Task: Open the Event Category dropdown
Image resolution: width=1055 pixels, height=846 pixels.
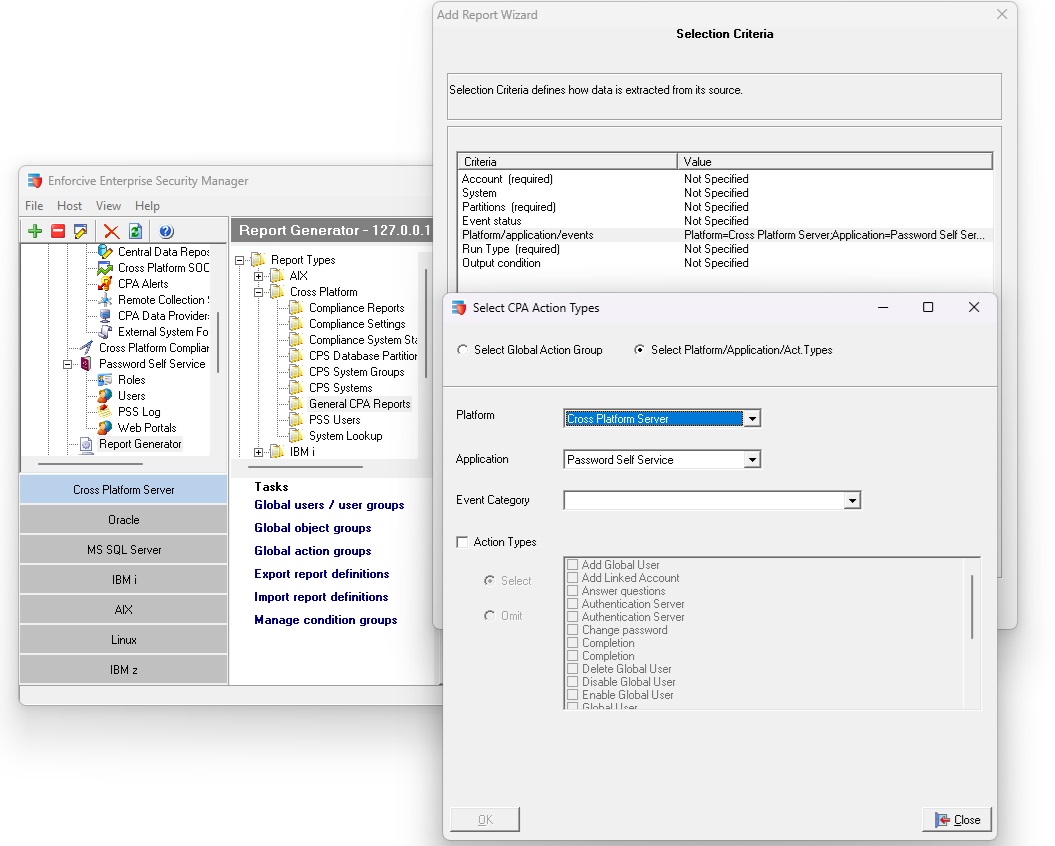Action: pyautogui.click(x=852, y=501)
